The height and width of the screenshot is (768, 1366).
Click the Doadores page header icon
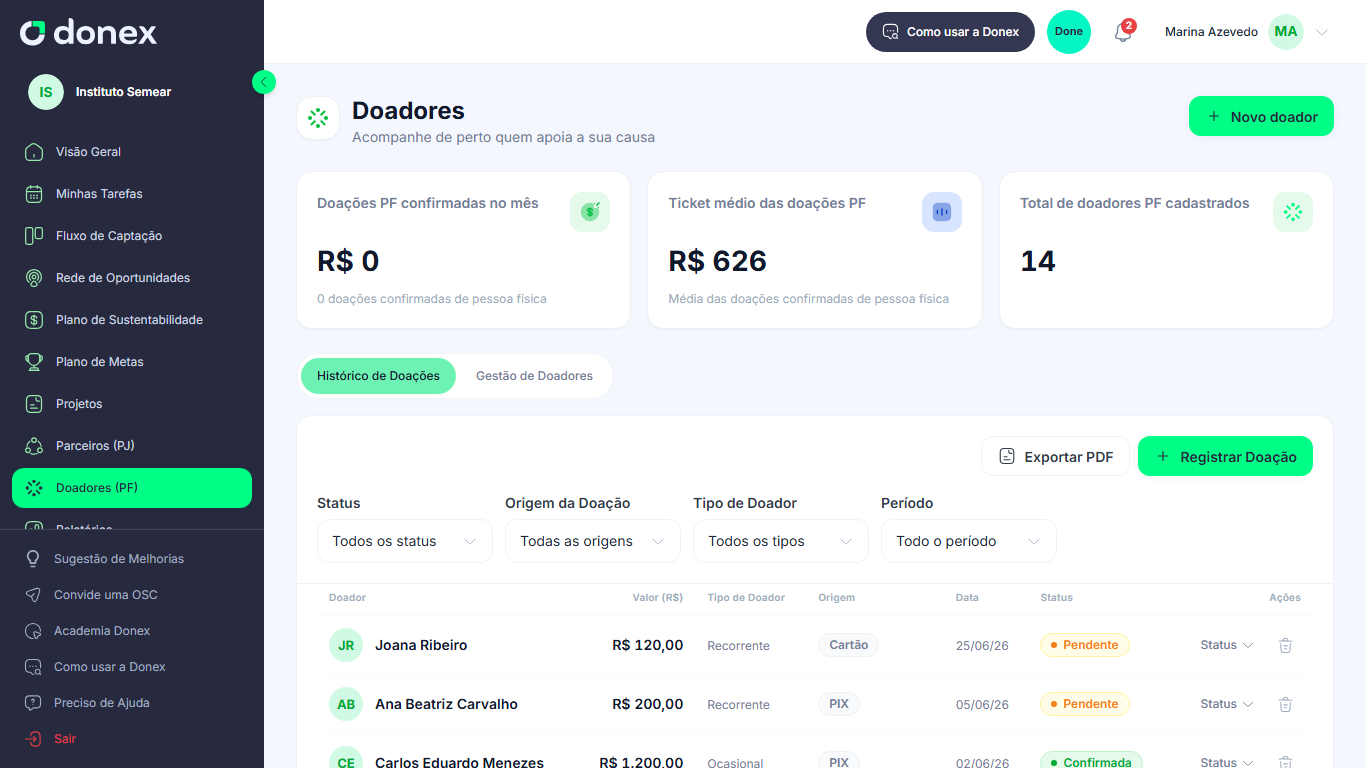tap(318, 118)
